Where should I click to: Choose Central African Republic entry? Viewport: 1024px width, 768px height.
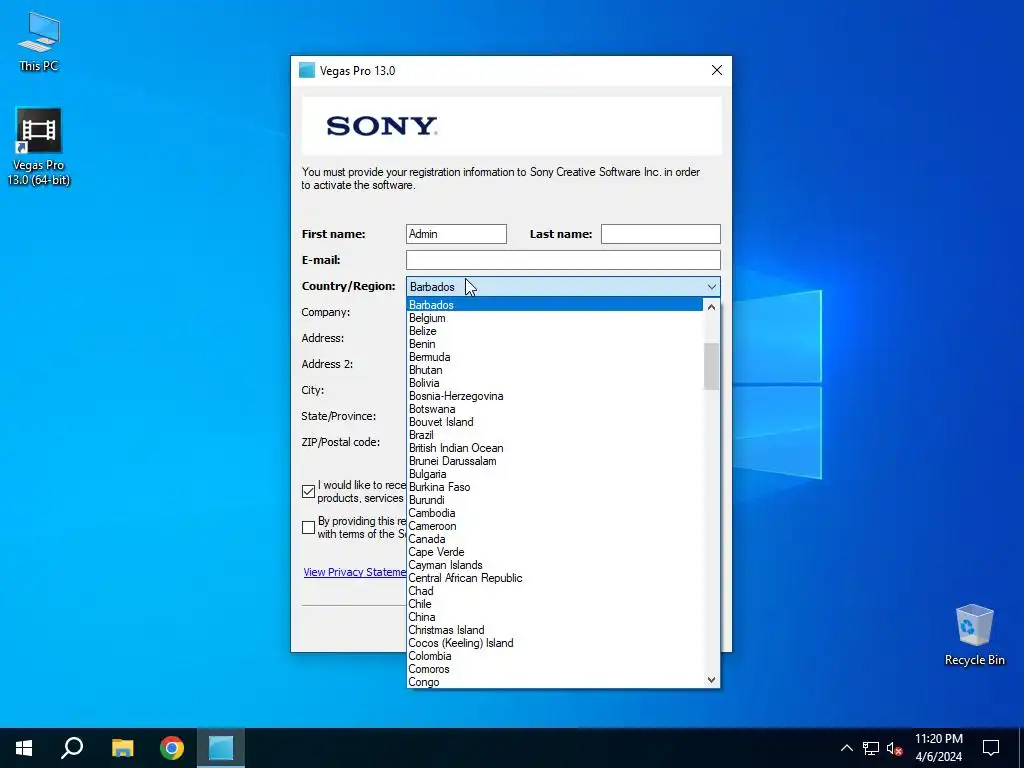(x=555, y=578)
